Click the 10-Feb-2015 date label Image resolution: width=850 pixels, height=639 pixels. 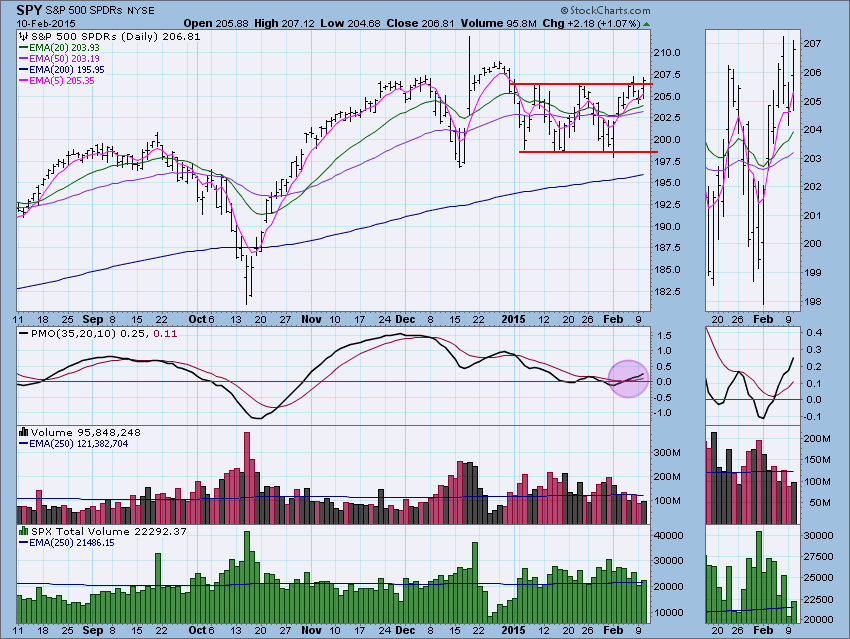click(x=46, y=23)
